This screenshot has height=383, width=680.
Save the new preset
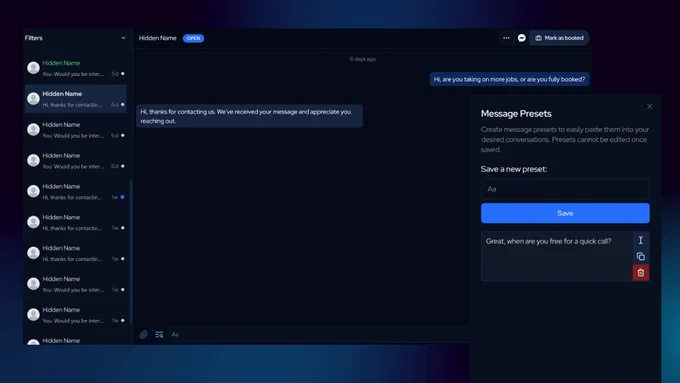coord(565,213)
